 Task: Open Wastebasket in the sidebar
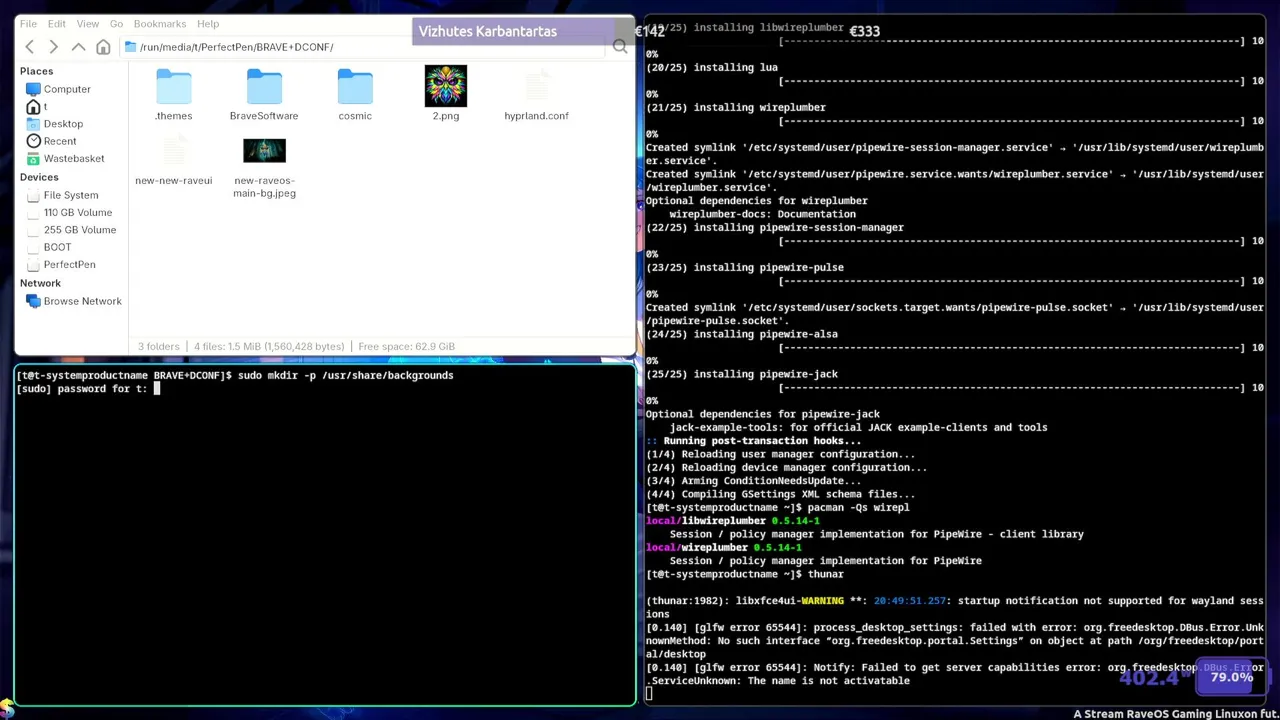click(x=74, y=158)
